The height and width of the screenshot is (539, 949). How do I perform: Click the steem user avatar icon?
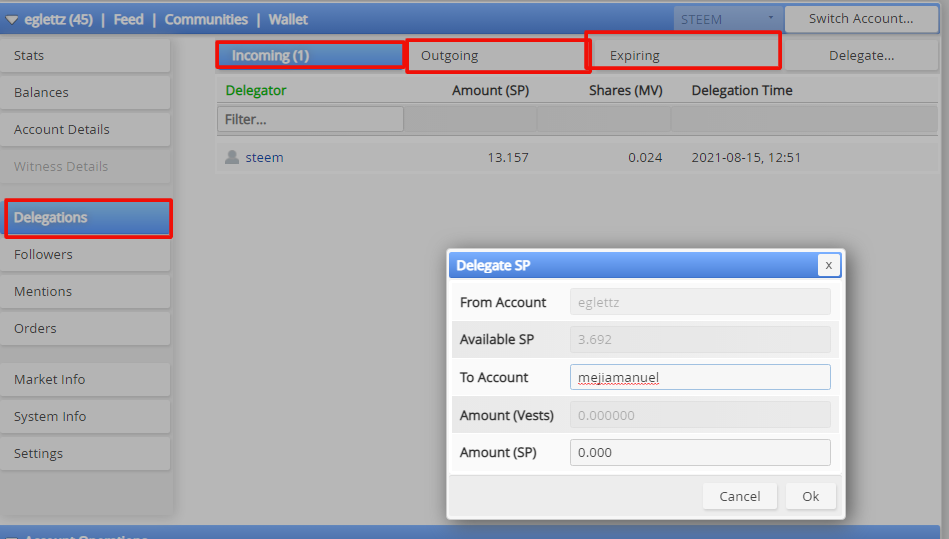click(232, 157)
